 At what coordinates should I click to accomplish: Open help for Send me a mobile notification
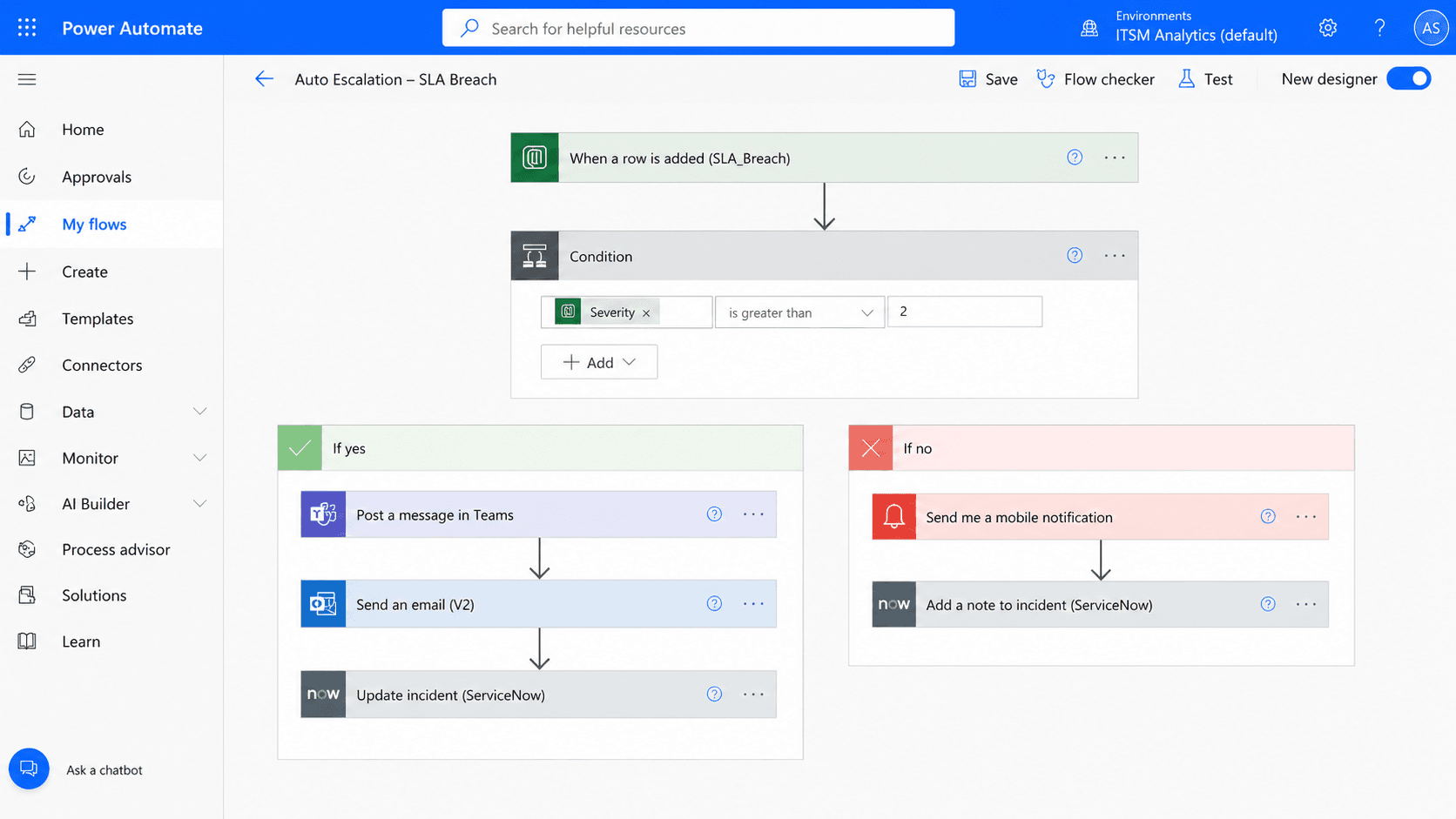(x=1268, y=517)
